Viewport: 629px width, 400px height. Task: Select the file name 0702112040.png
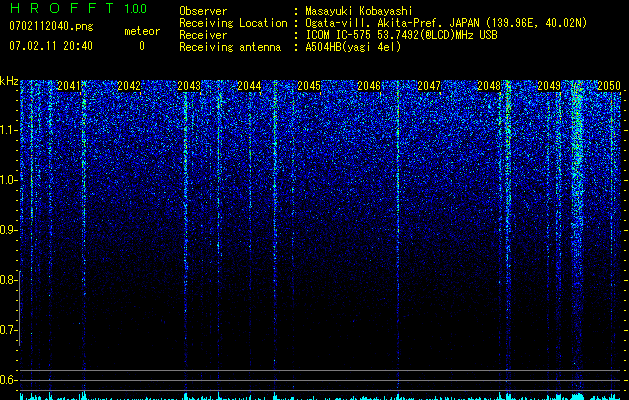click(51, 27)
